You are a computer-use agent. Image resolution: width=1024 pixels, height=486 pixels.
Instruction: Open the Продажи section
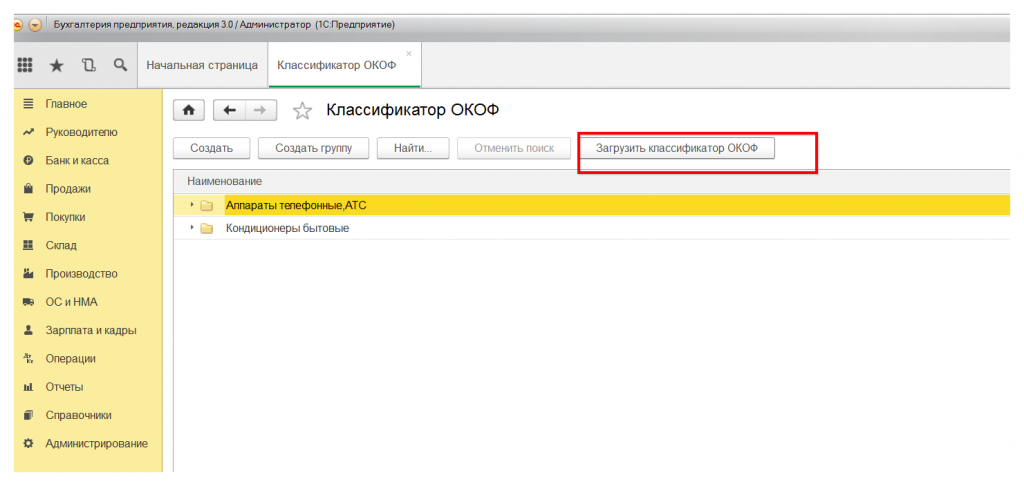[68, 189]
